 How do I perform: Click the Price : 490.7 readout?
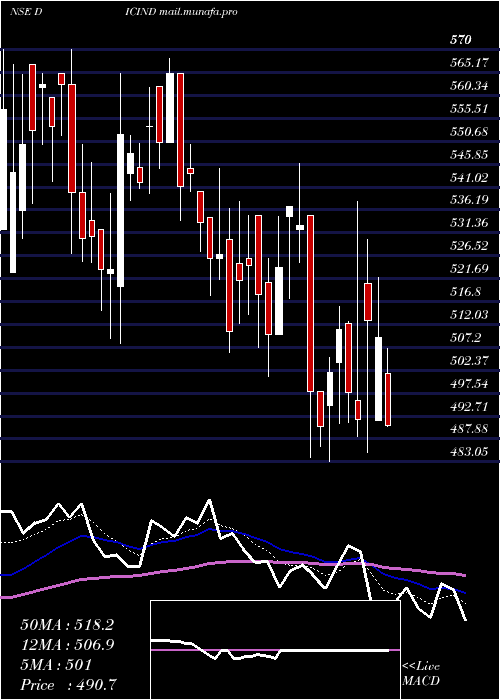69,685
